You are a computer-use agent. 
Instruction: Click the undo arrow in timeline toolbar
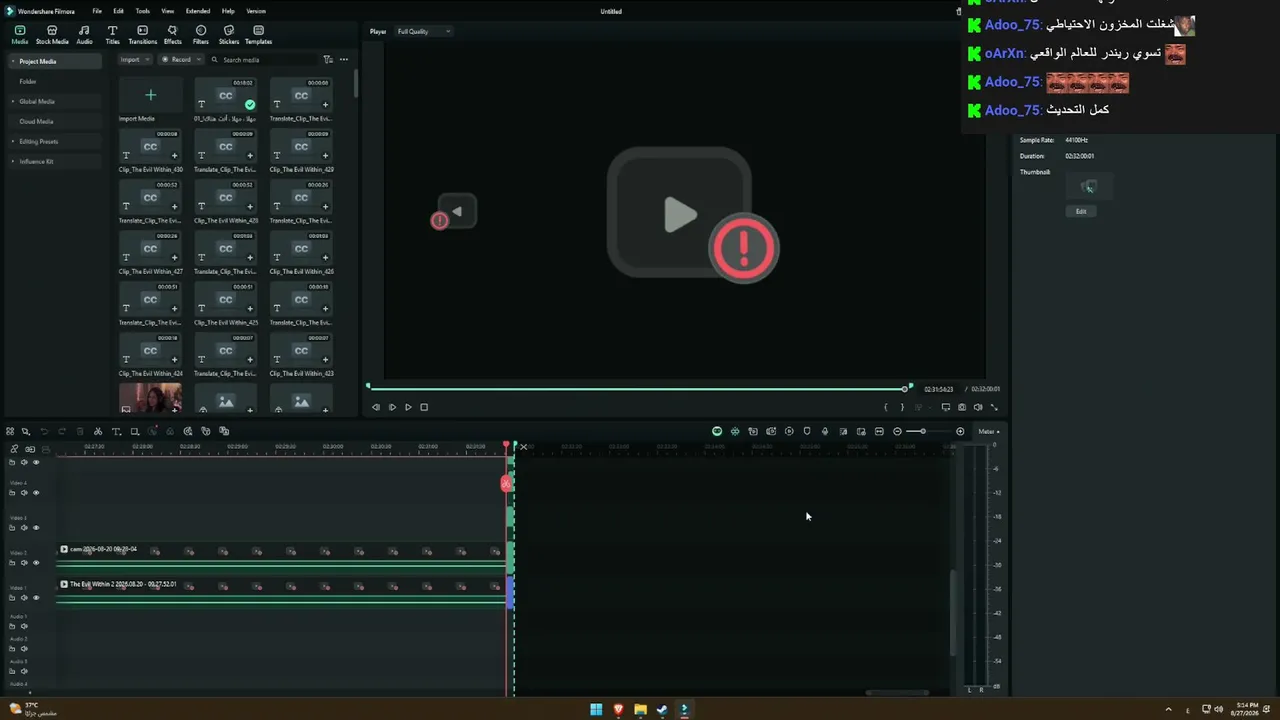[x=44, y=432]
